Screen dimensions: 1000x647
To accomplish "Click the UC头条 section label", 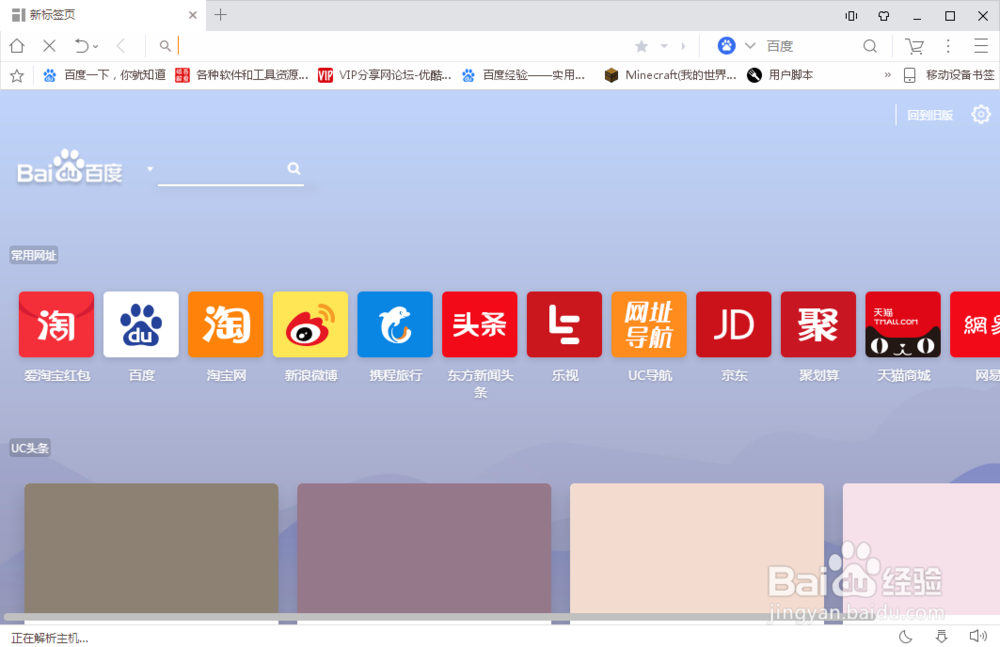I will coord(30,448).
